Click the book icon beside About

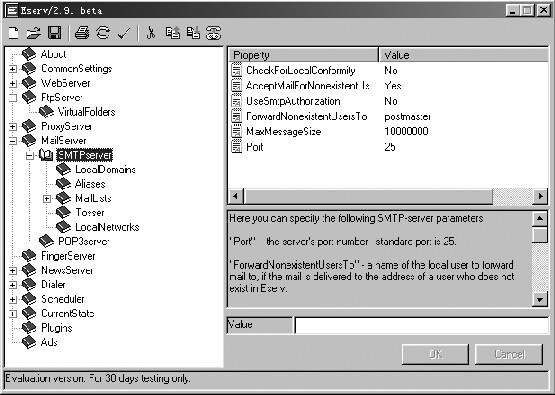(x=29, y=54)
